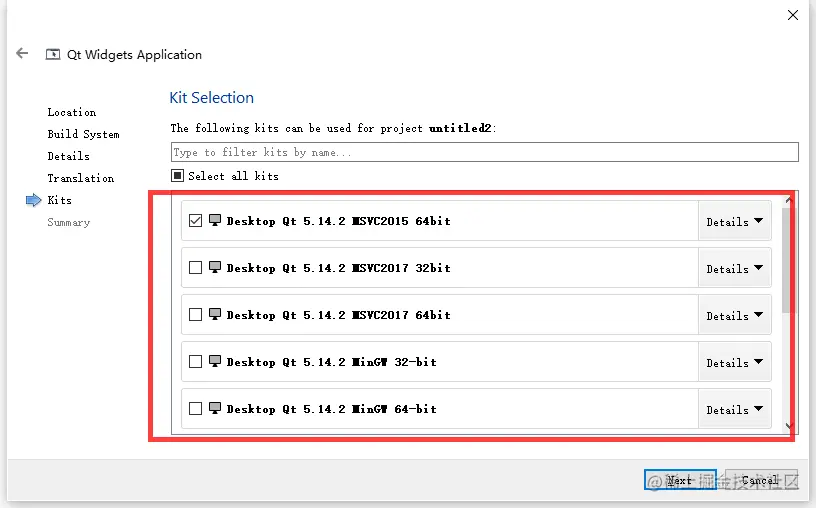Click monitor icon of MinGW 32-bit kit

tap(215, 361)
